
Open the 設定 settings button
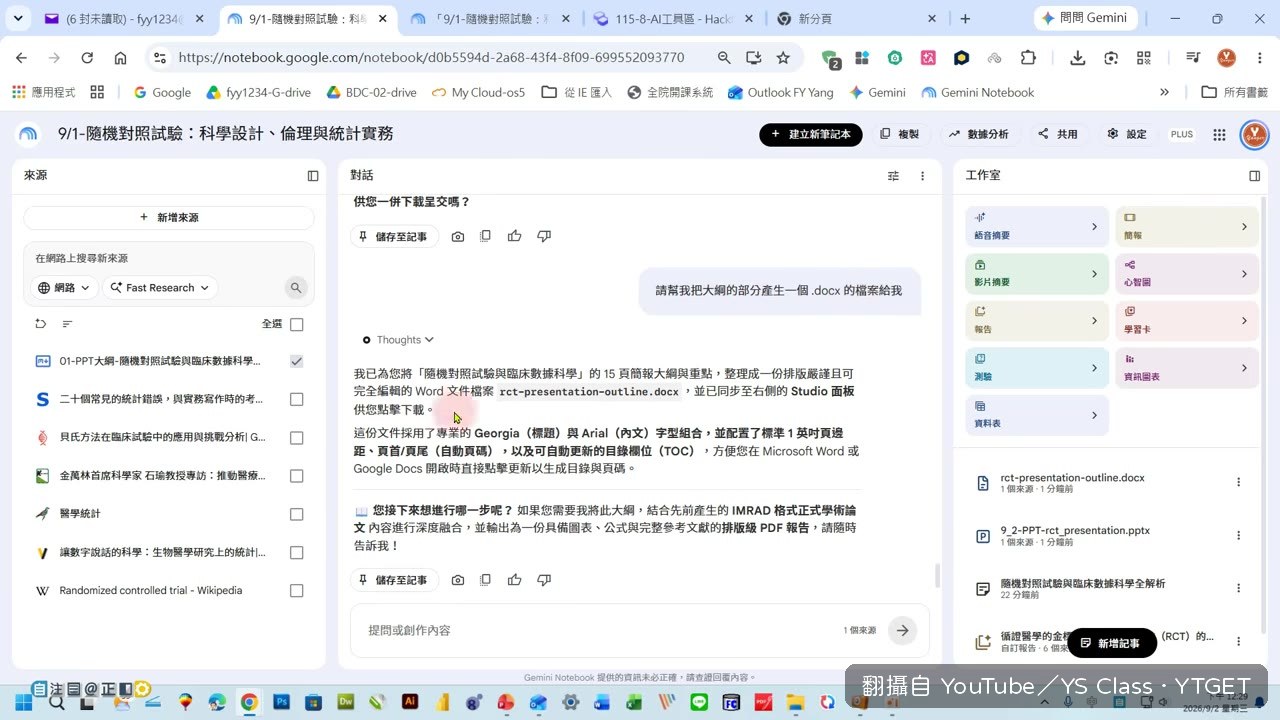(x=1127, y=134)
